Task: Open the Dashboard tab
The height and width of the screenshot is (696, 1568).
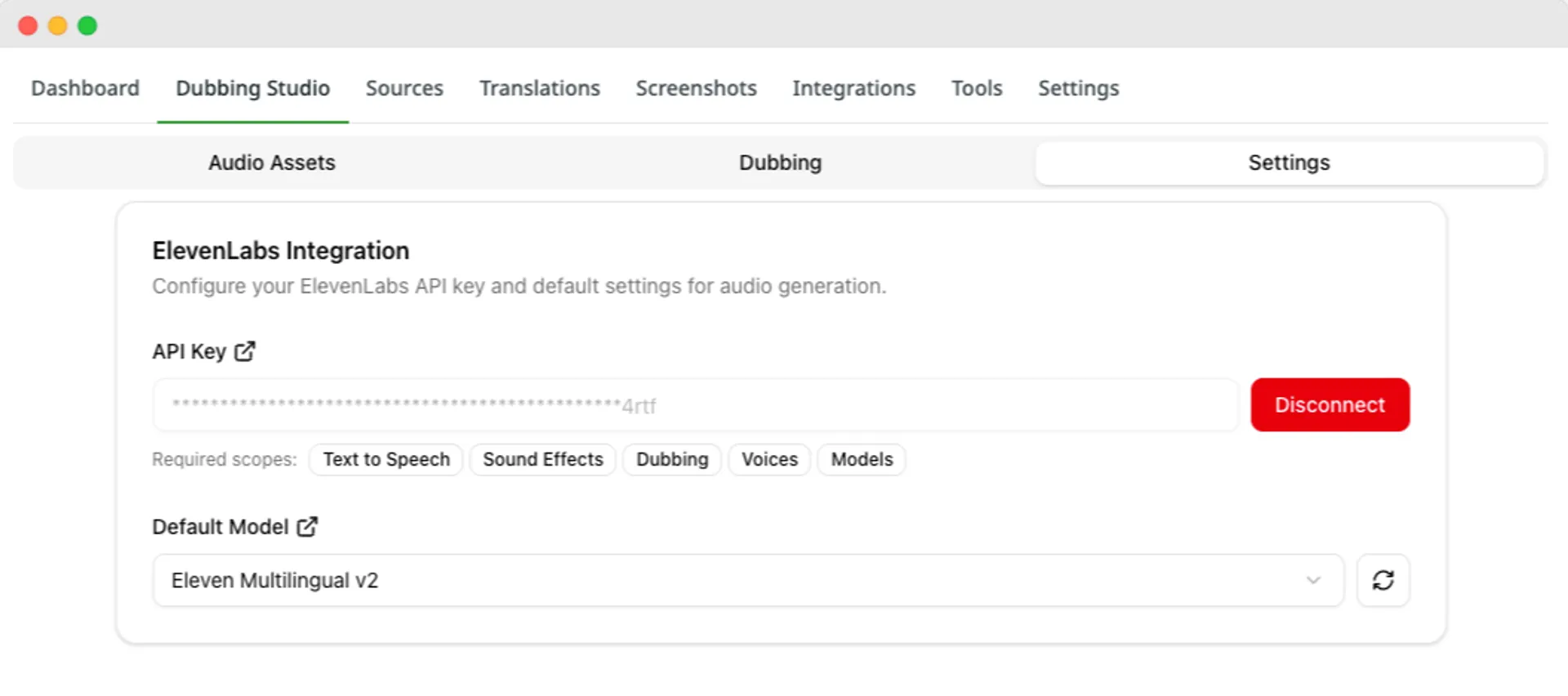Action: coord(85,88)
